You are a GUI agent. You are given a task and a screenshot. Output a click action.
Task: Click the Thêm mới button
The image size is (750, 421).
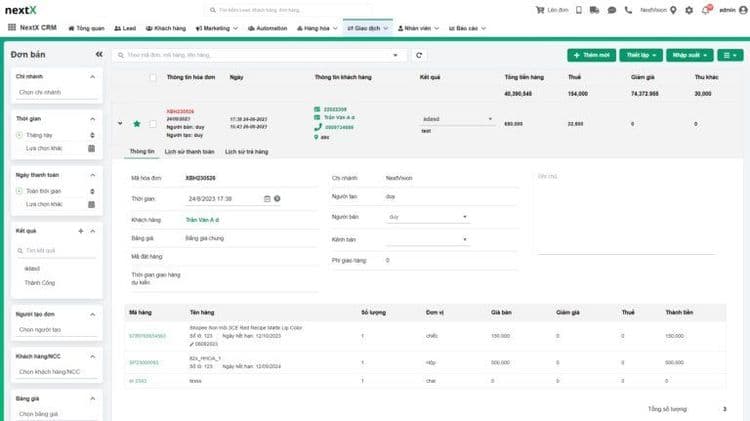point(590,55)
